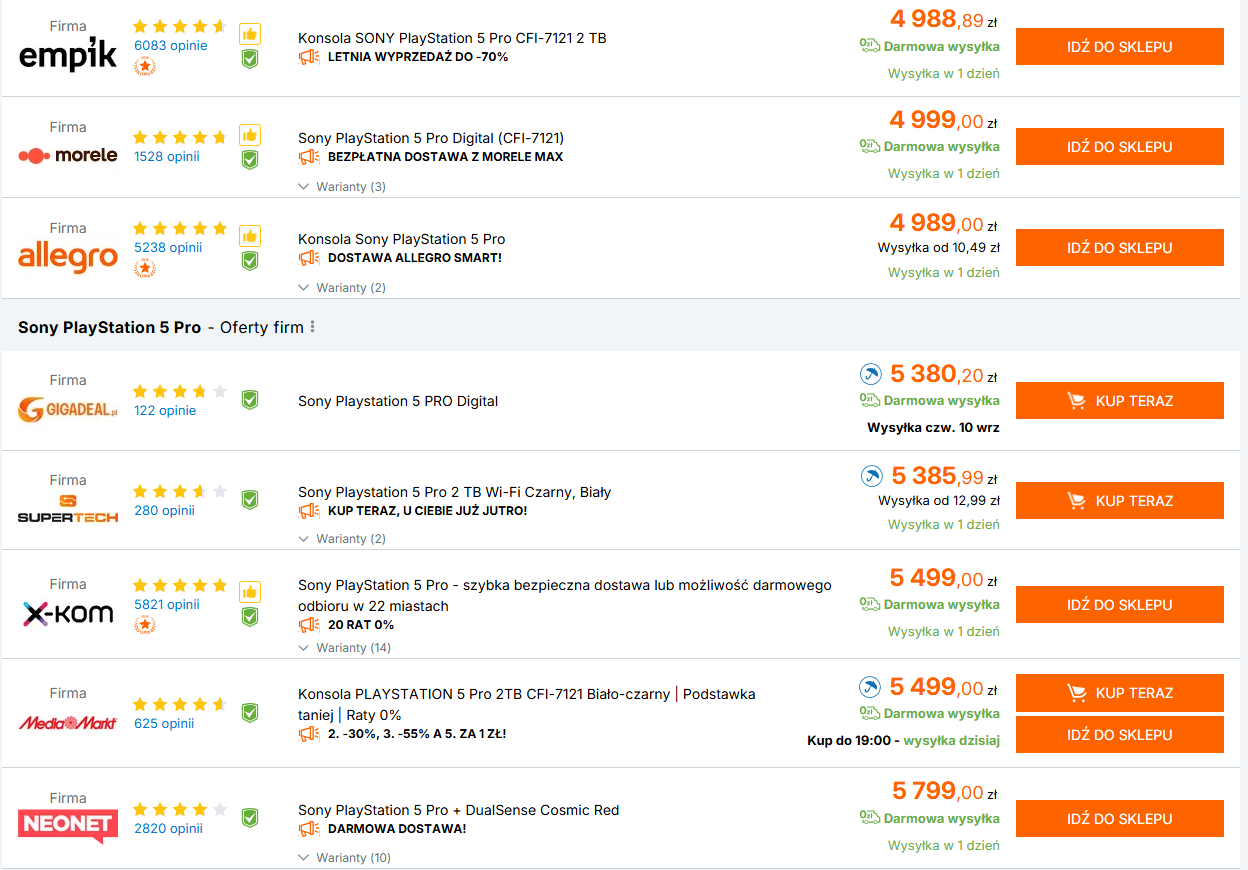Buy now from MediaMarkt with KUP TERAZ
The image size is (1248, 870).
(1120, 693)
